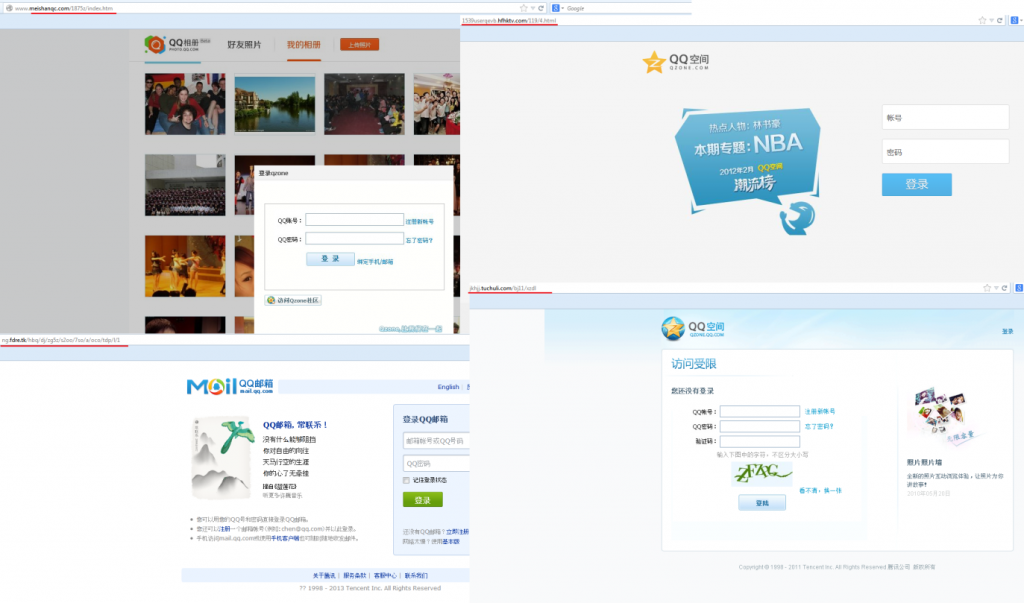The width and height of the screenshot is (1024, 603).
Task: Click 关于腾讯 in QQ邮箱 footer
Action: 324,576
